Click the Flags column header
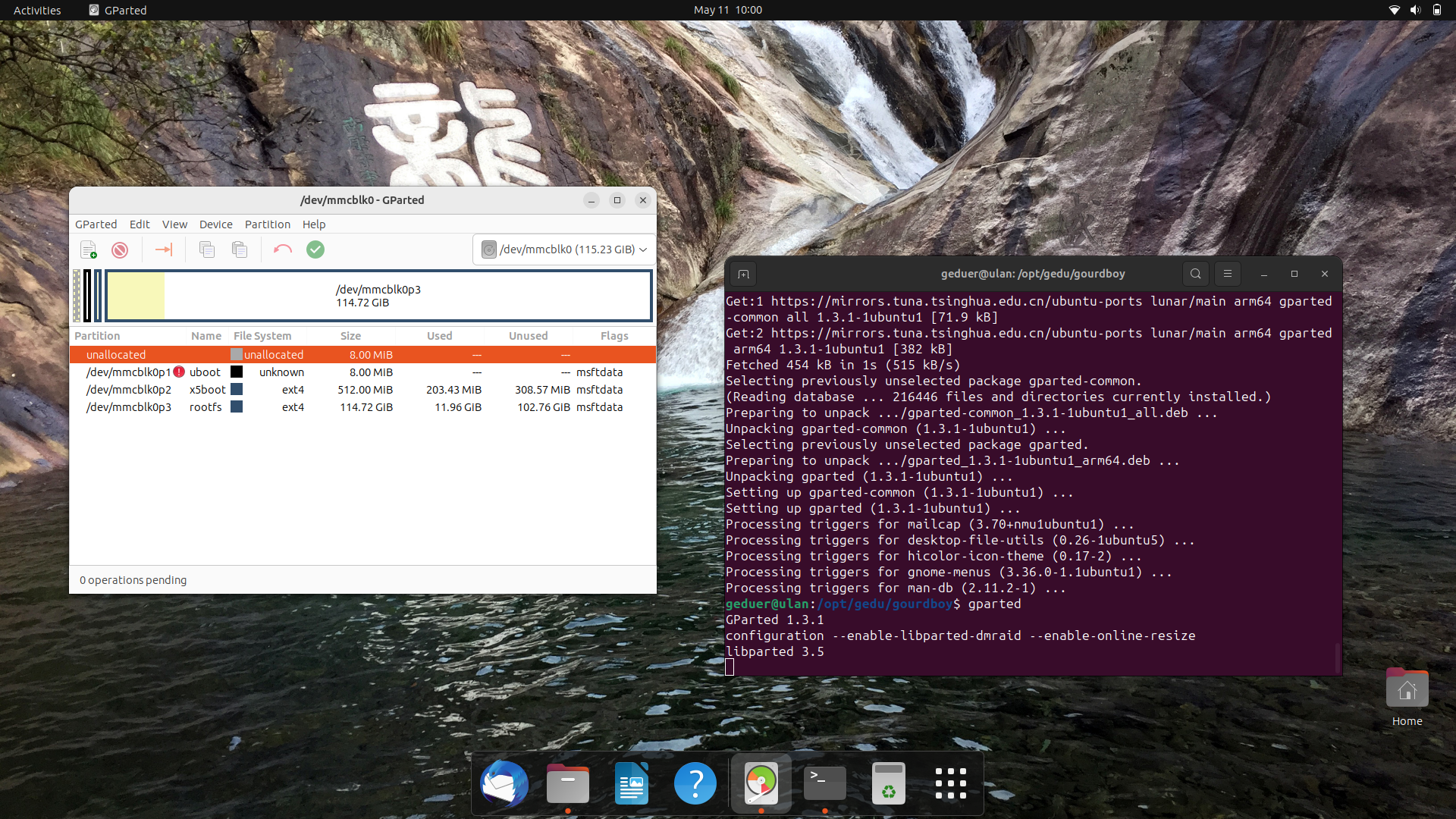This screenshot has height=819, width=1456. click(614, 336)
